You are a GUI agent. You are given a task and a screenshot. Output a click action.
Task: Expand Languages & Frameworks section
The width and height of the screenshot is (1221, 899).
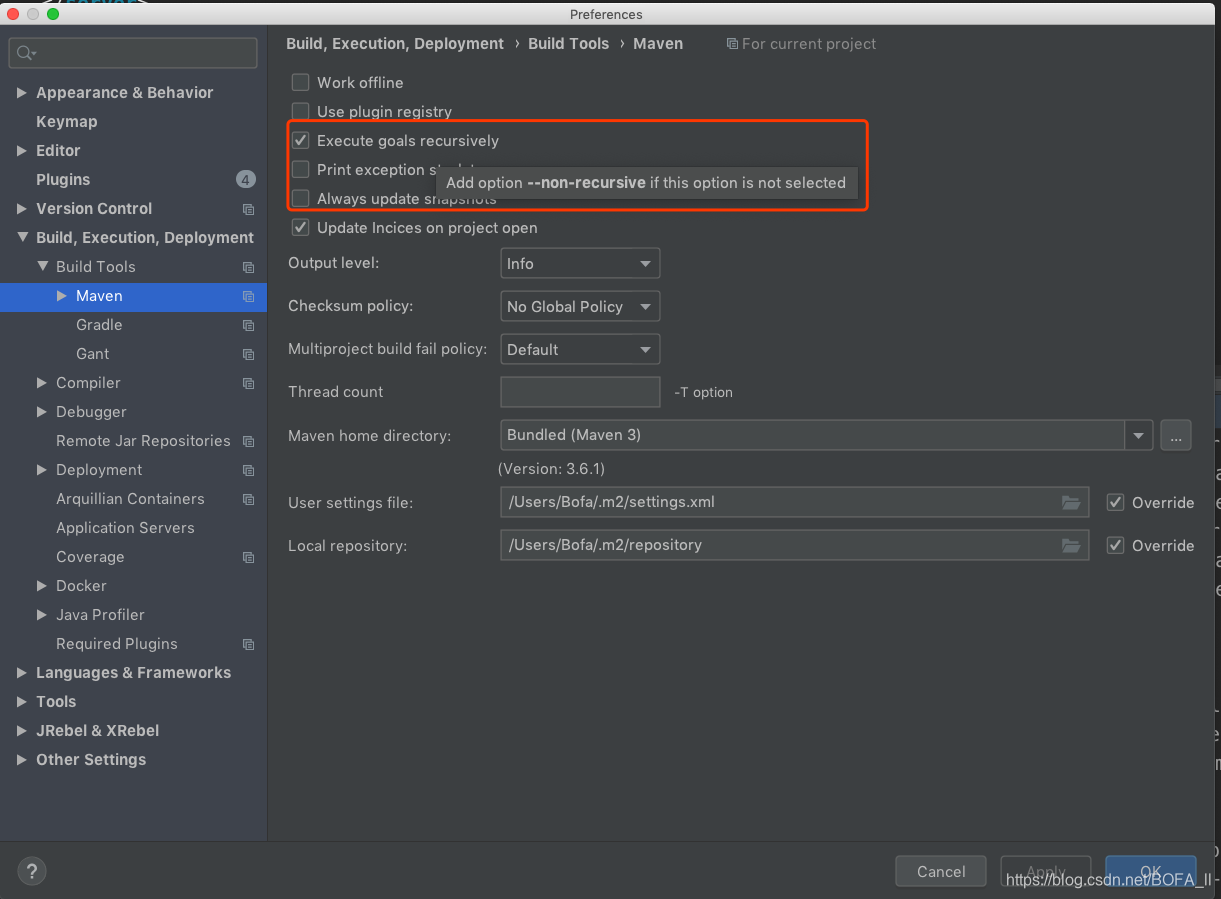(x=22, y=673)
